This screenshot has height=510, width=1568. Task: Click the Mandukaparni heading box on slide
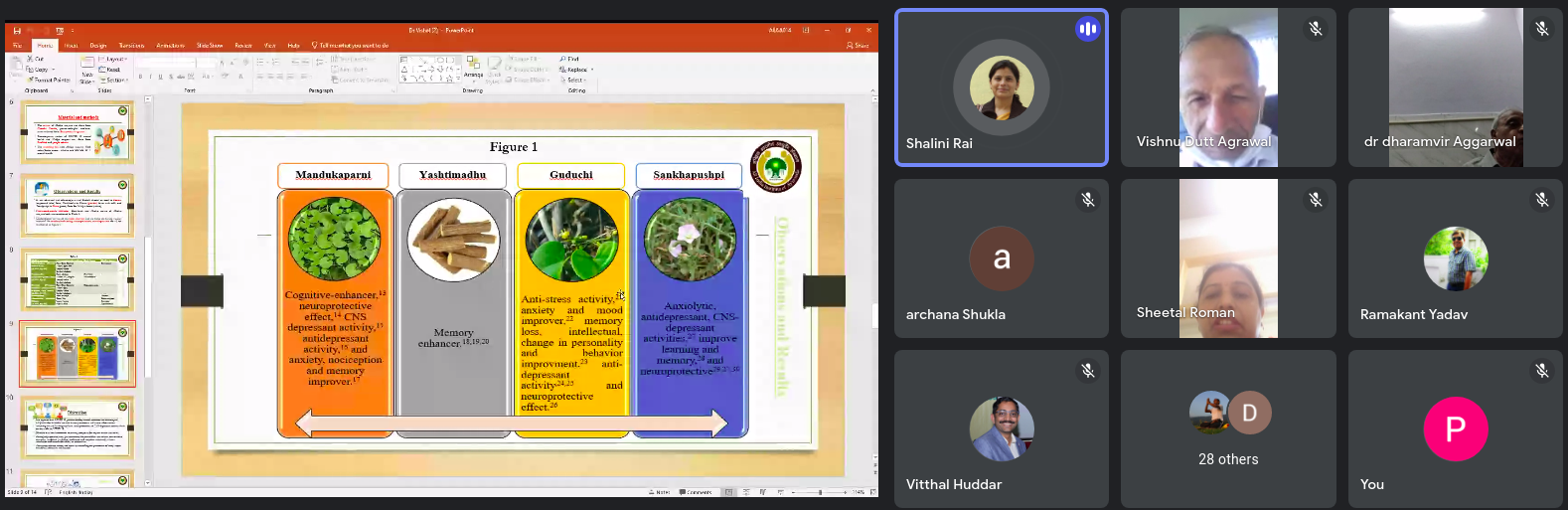point(333,175)
